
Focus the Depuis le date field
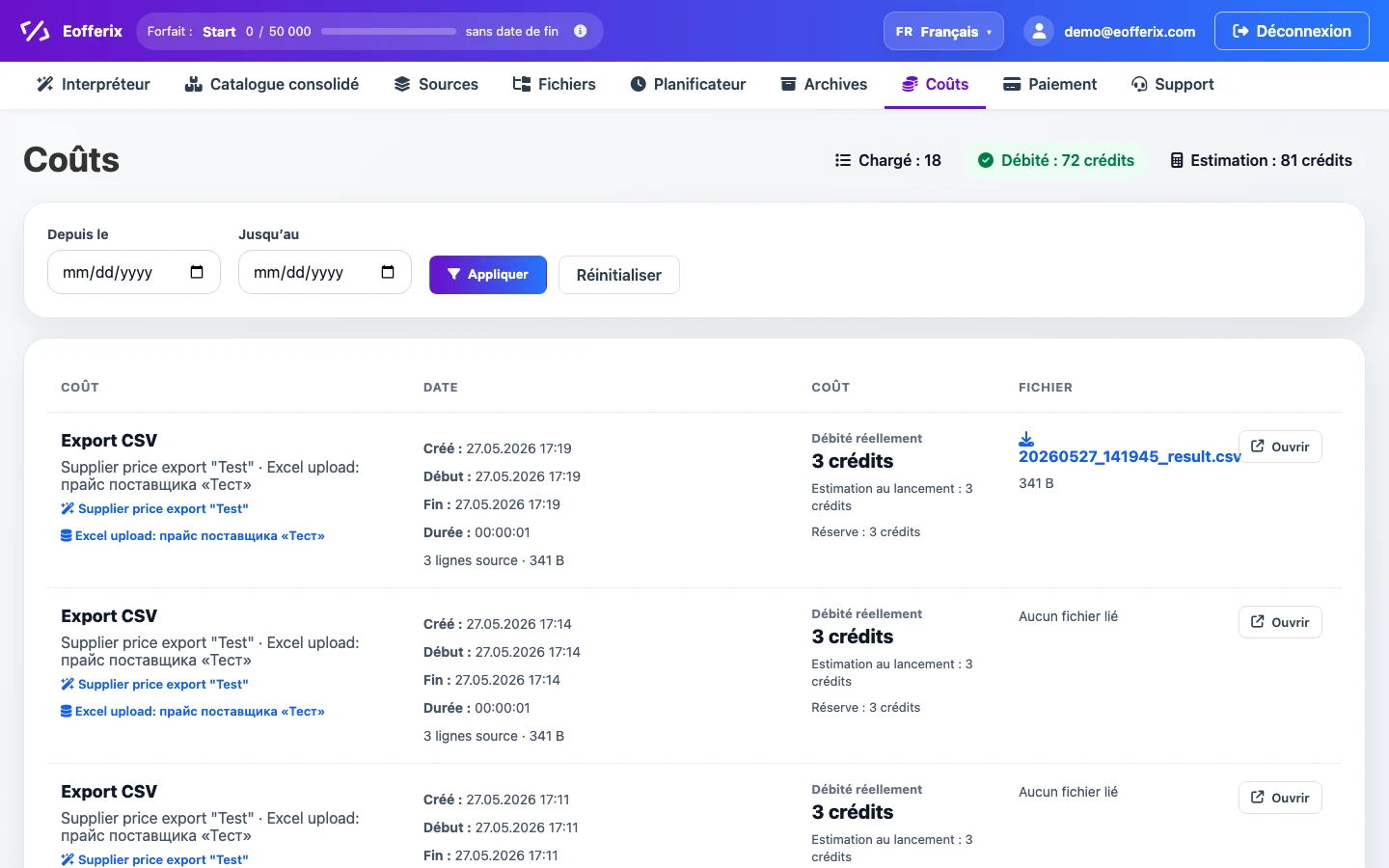134,272
